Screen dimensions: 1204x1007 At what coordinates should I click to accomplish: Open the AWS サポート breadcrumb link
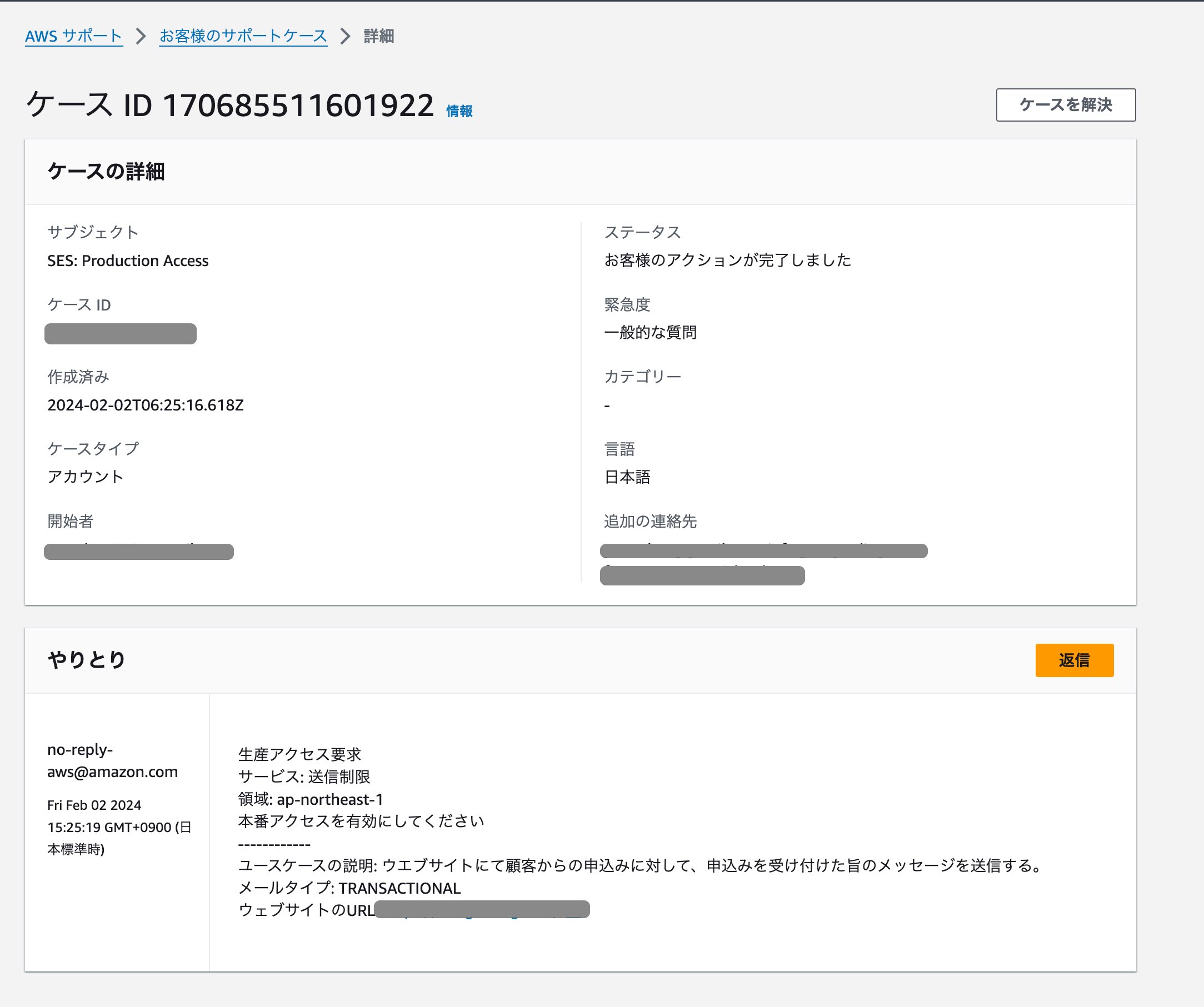(x=73, y=36)
